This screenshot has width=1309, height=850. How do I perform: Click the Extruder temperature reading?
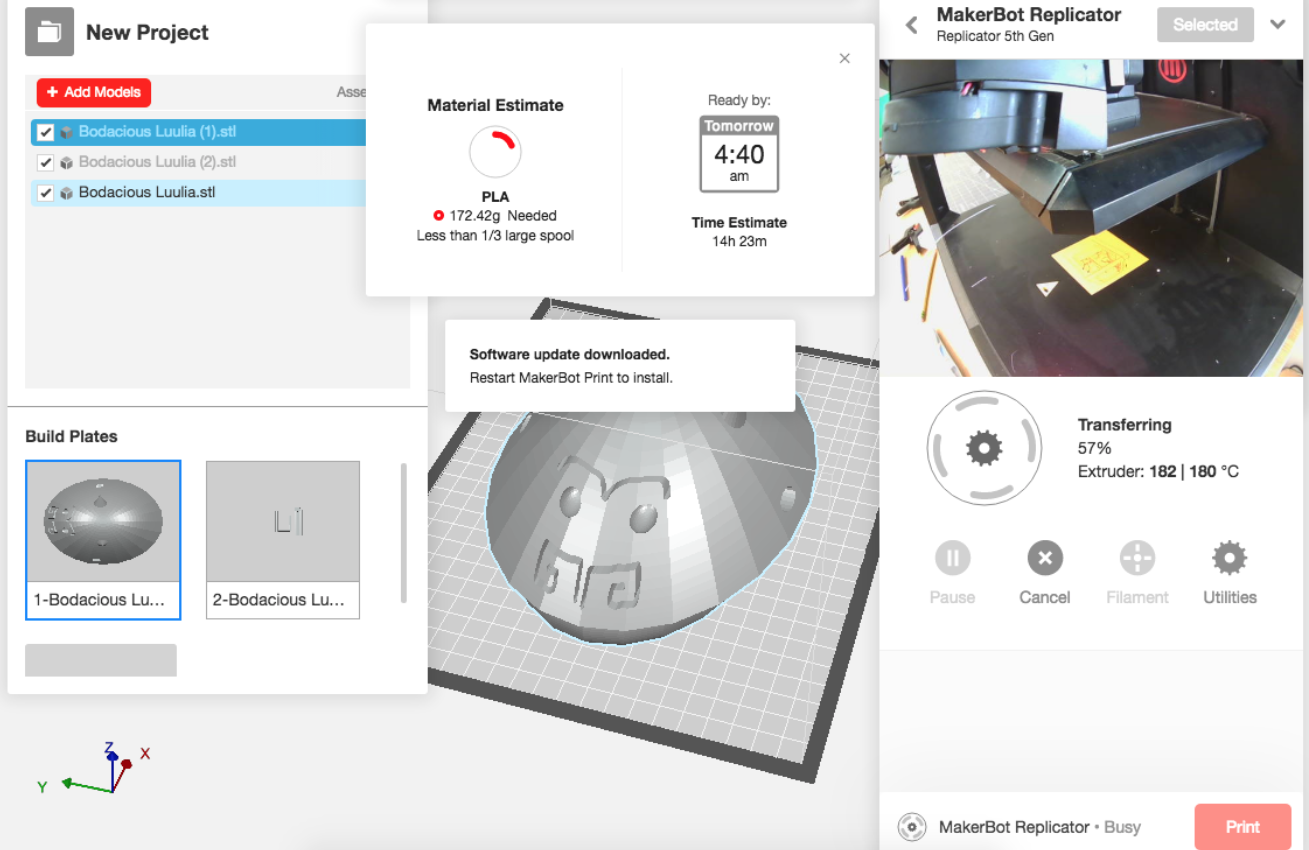(1158, 471)
